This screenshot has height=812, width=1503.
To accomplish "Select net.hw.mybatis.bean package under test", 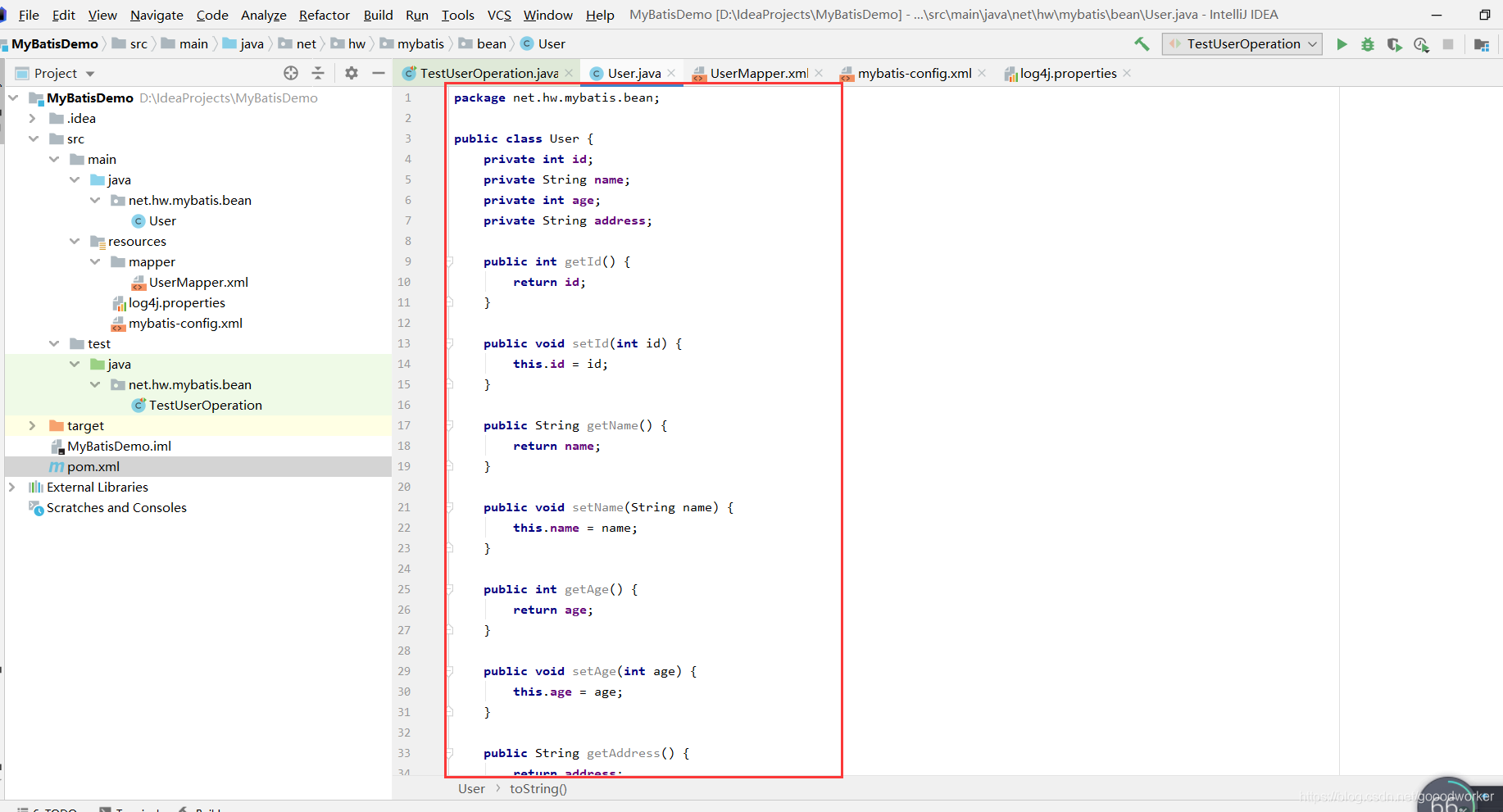I will point(189,384).
